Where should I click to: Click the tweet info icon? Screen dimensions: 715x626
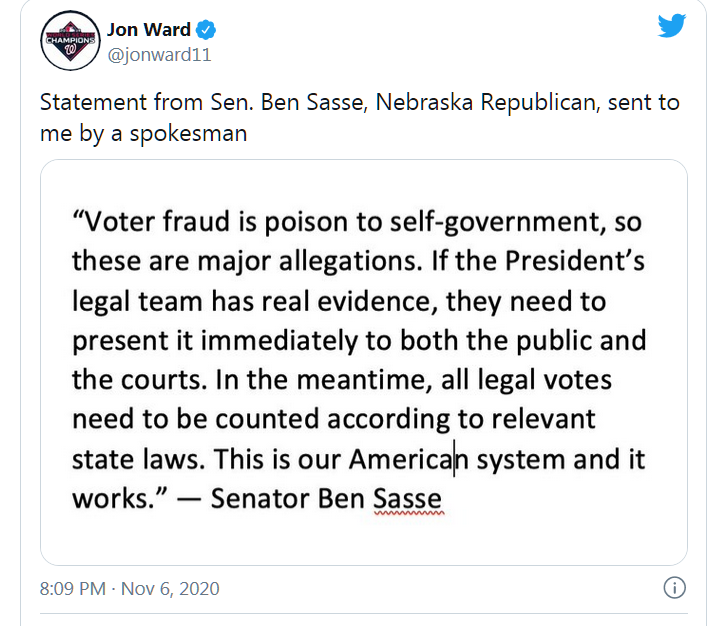click(x=675, y=588)
